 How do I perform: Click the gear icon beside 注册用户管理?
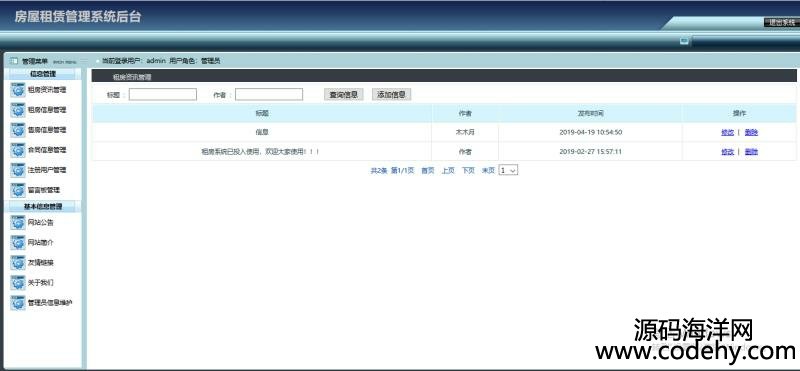coord(18,170)
